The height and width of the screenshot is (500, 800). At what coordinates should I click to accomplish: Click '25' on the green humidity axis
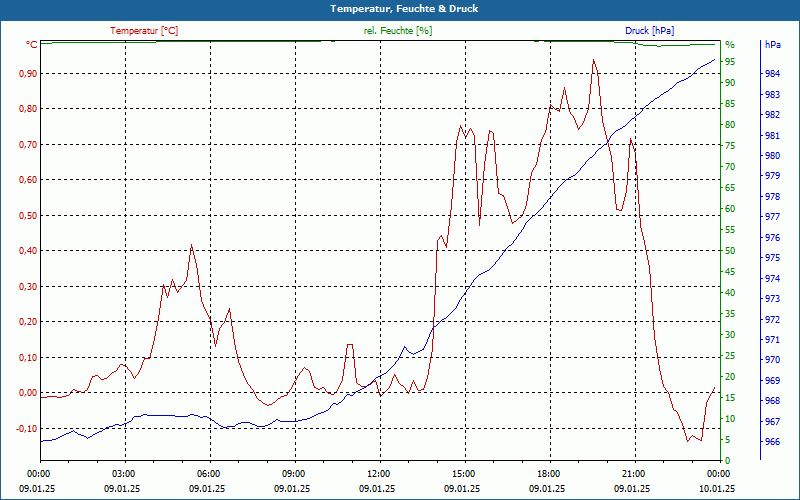(x=730, y=356)
